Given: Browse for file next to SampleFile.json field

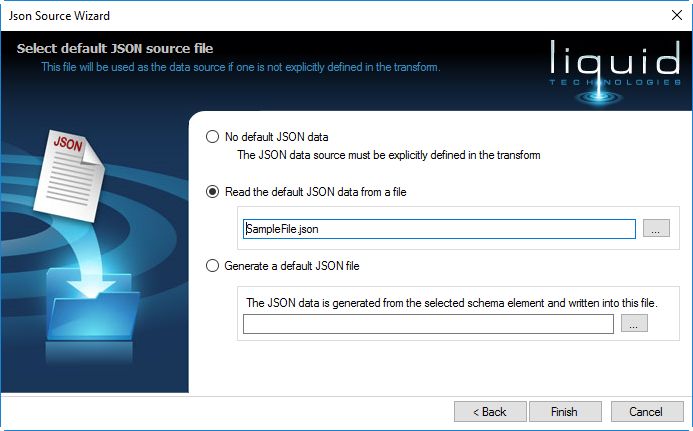Looking at the screenshot, I should click(655, 229).
